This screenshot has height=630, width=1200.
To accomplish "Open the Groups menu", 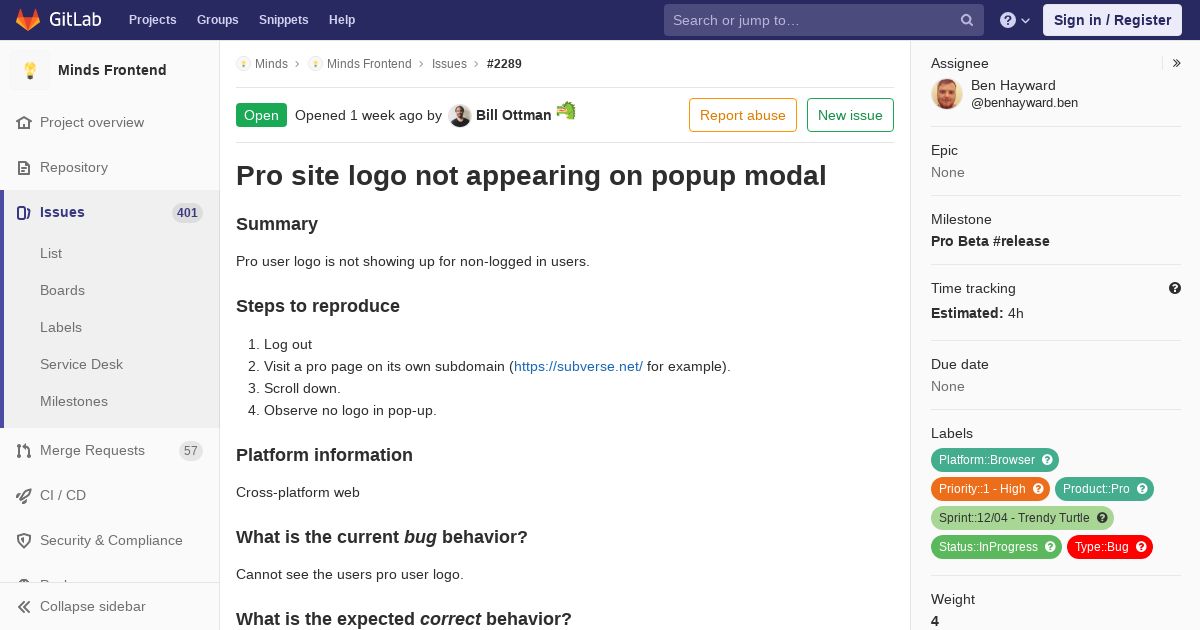I will (218, 20).
